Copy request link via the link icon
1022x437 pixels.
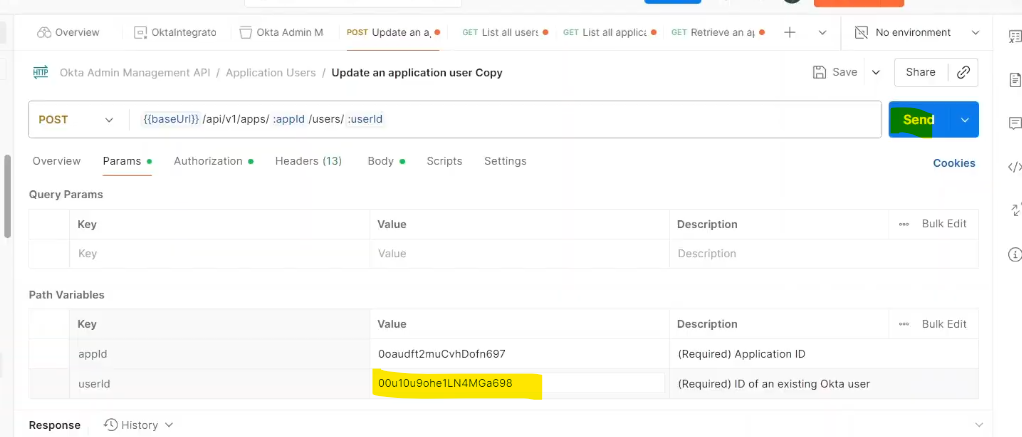[963, 72]
